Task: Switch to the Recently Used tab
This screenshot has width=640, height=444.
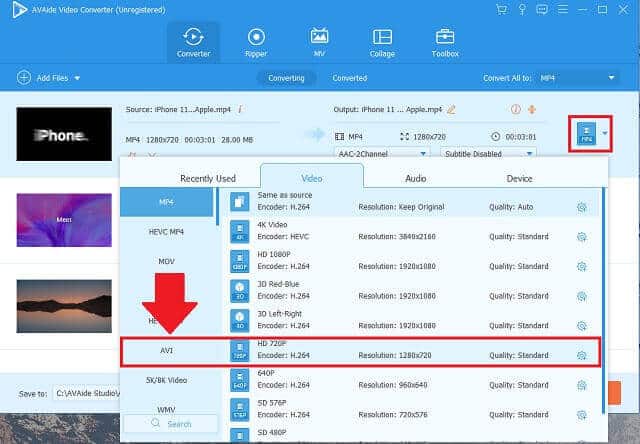Action: click(208, 178)
